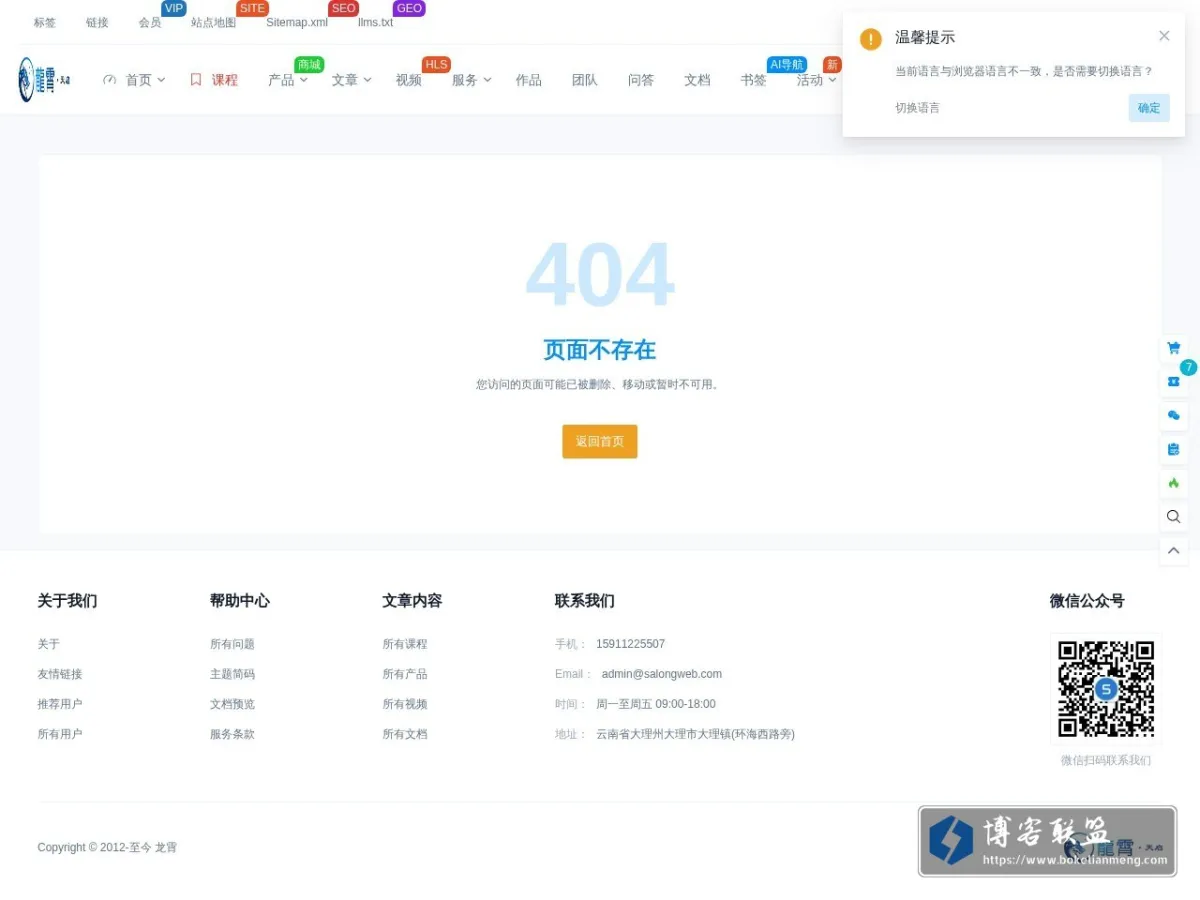
Task: Open the 课程 menu item
Action: pos(225,80)
